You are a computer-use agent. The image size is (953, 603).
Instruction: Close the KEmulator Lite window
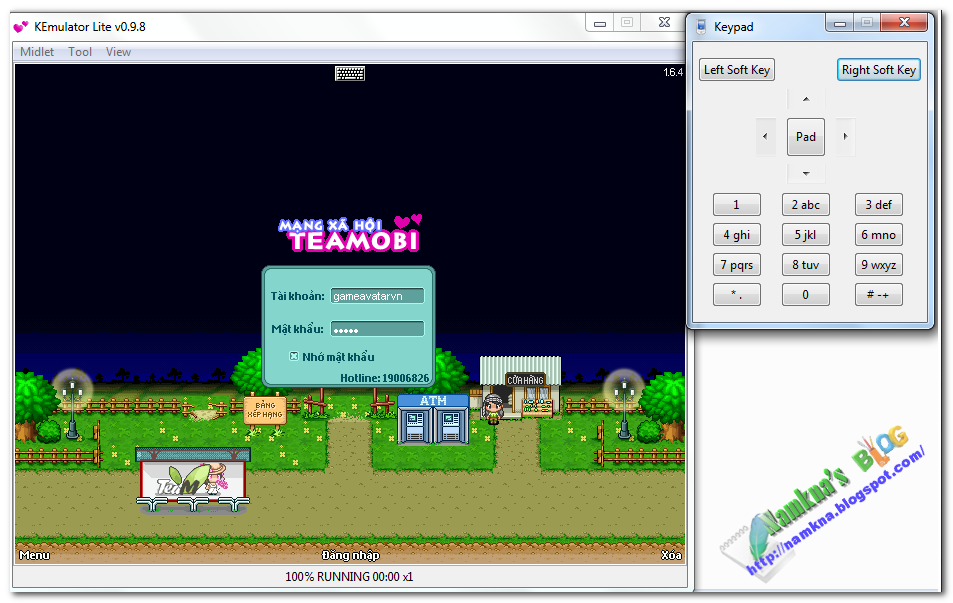click(664, 23)
